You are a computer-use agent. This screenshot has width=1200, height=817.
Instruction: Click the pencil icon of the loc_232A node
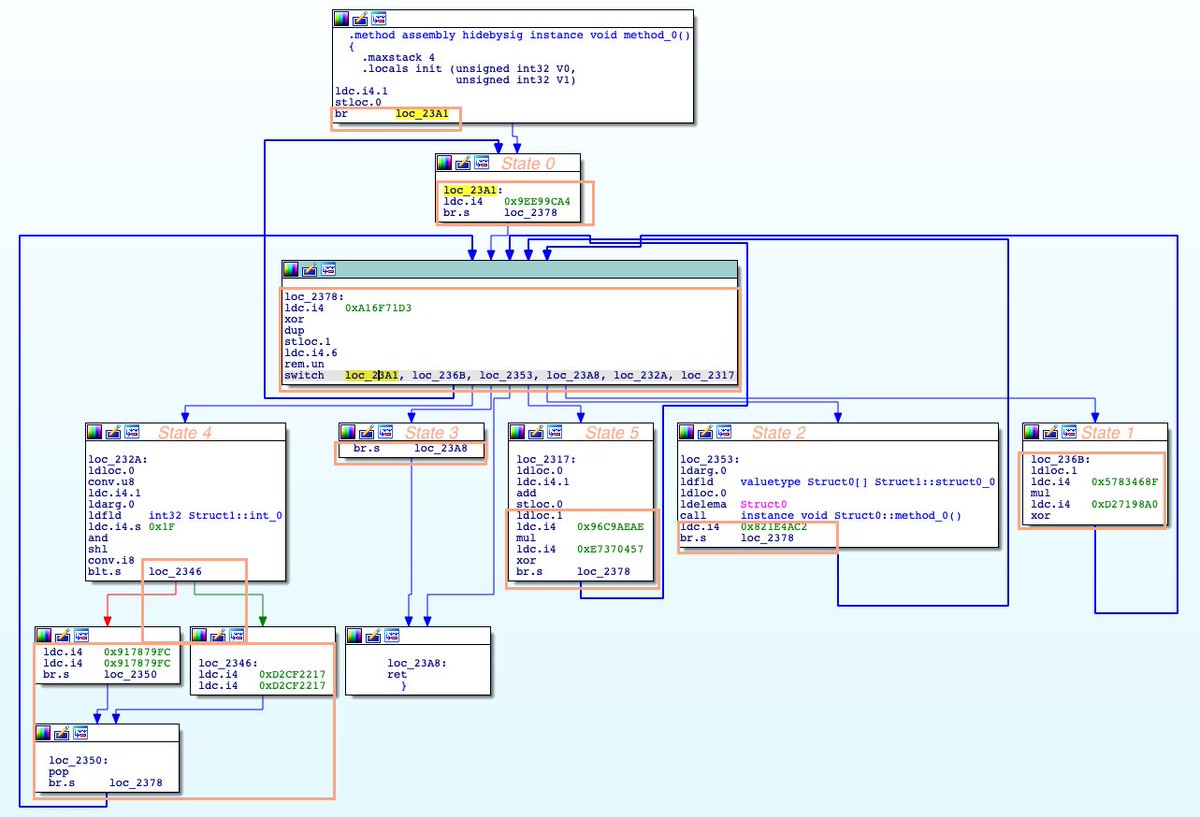[x=115, y=432]
